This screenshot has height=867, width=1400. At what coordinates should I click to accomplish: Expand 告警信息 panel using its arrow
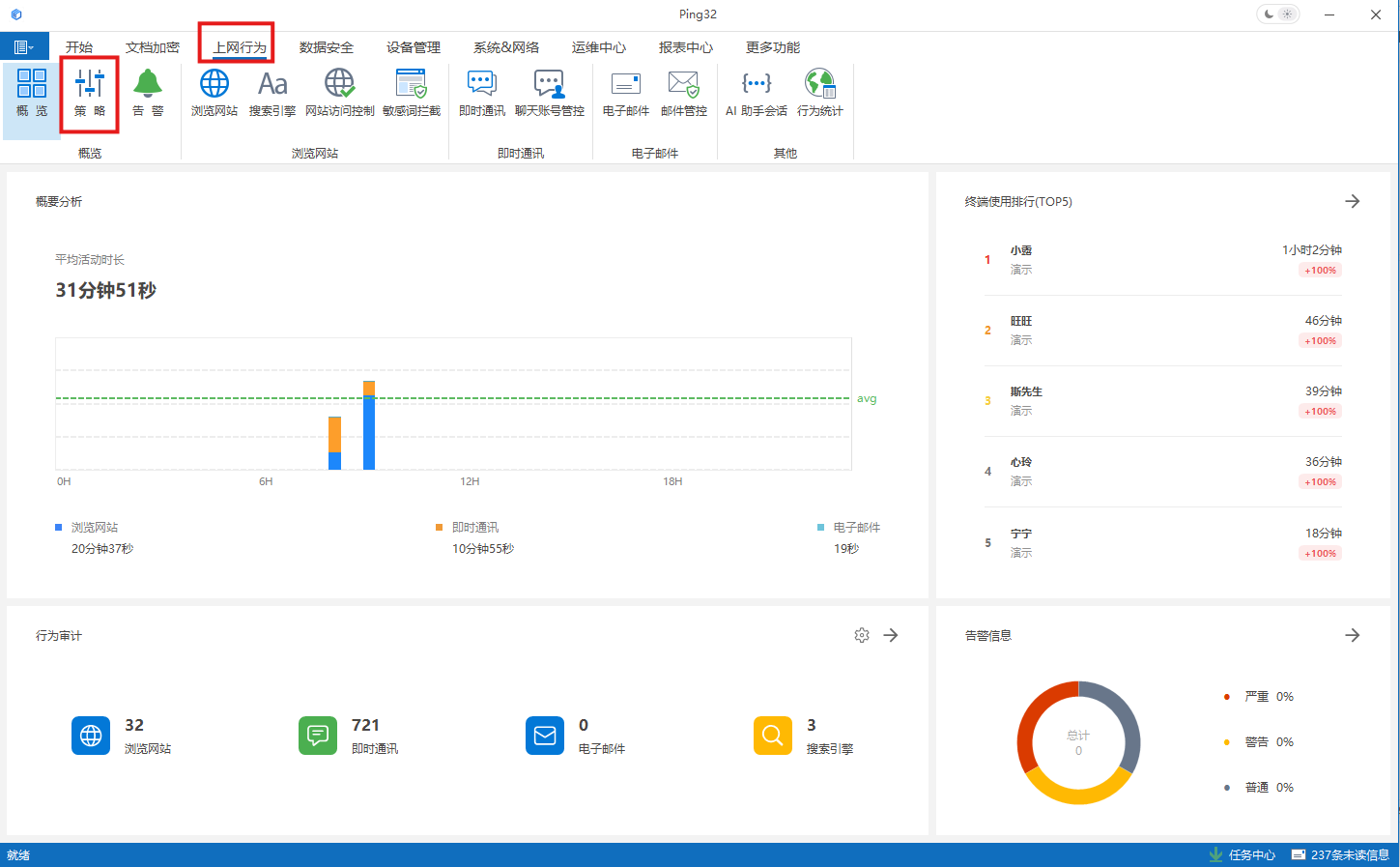tap(1353, 635)
